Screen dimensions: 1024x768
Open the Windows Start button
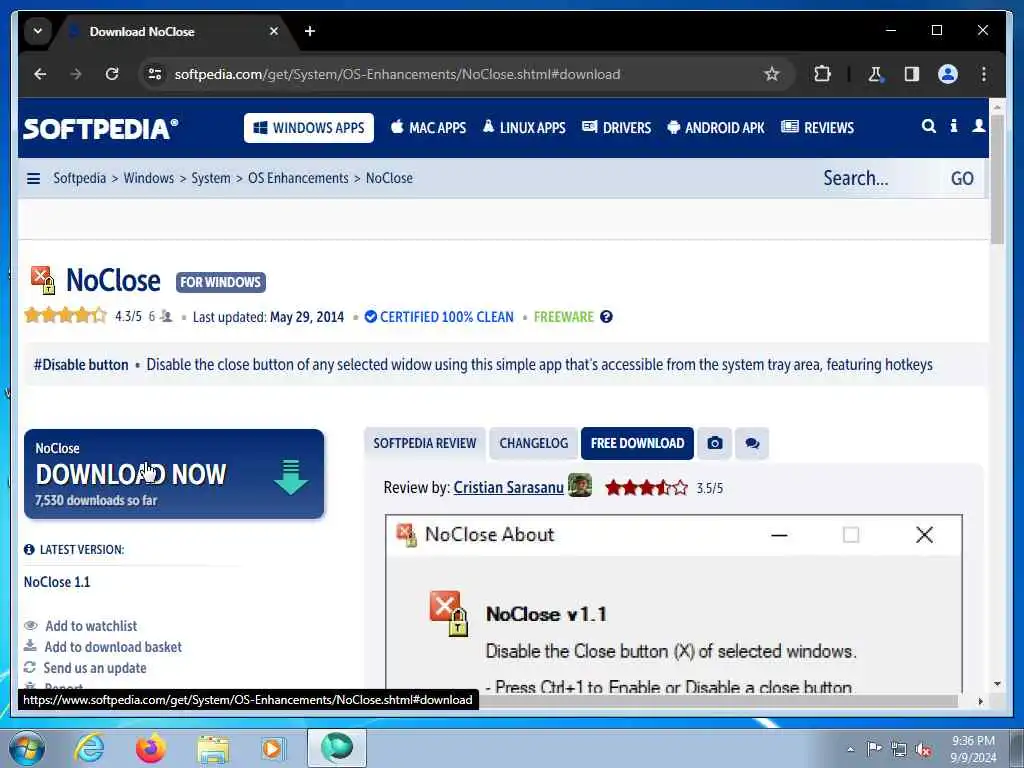click(26, 748)
